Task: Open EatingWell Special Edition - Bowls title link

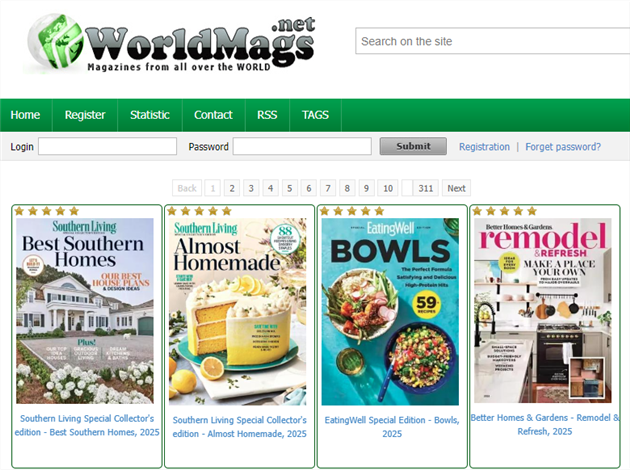Action: [x=392, y=427]
